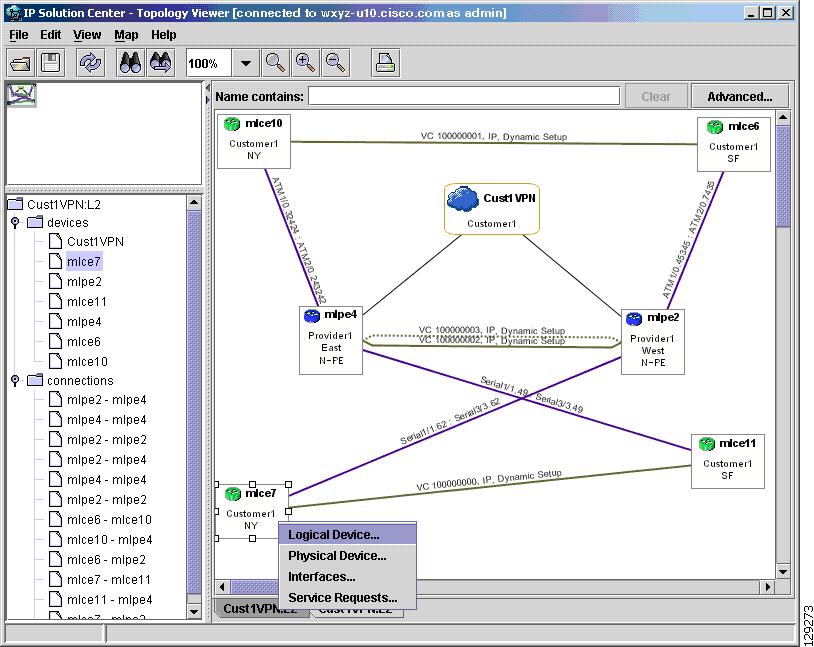Select the Cust1VPN cloud icon

462,199
